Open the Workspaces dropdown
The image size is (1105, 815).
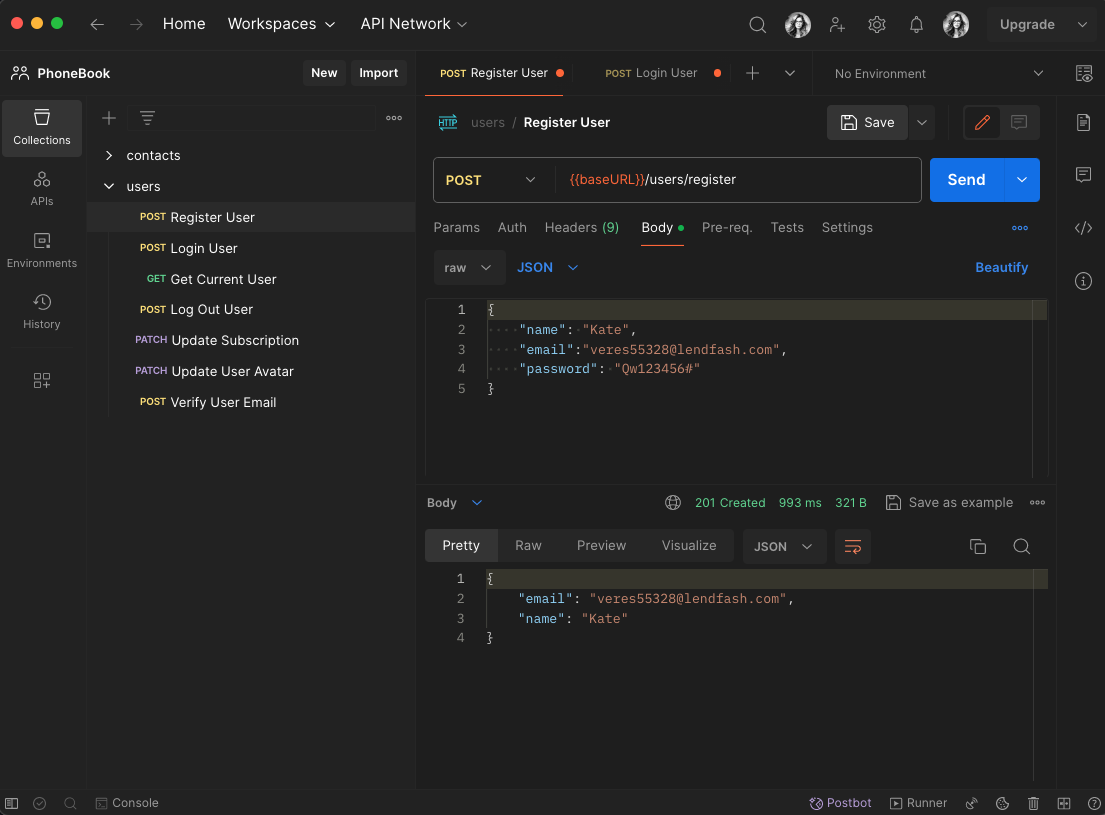281,24
